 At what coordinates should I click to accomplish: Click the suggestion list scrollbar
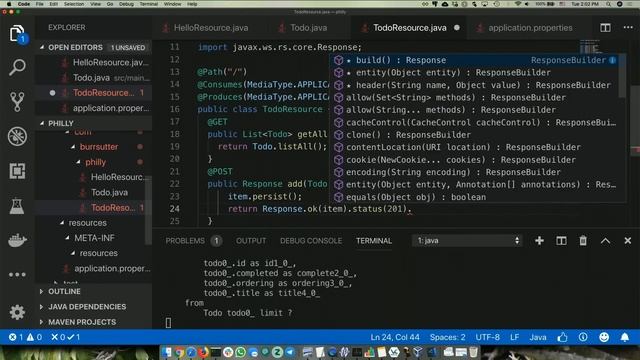pyautogui.click(x=622, y=77)
